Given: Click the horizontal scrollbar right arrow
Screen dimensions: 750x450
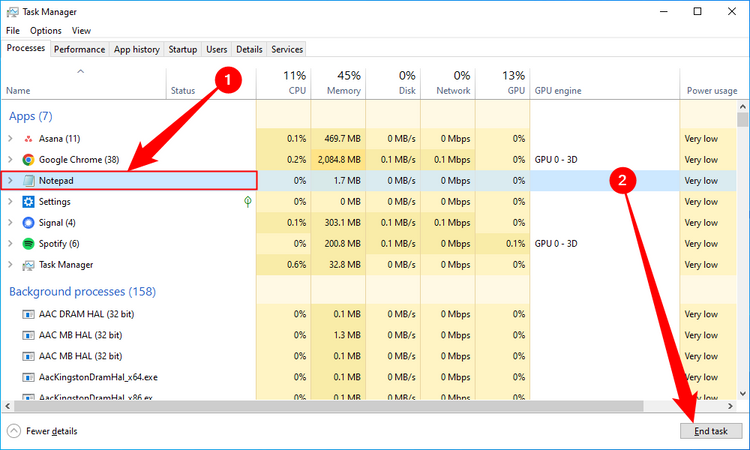Looking at the screenshot, I should 730,406.
